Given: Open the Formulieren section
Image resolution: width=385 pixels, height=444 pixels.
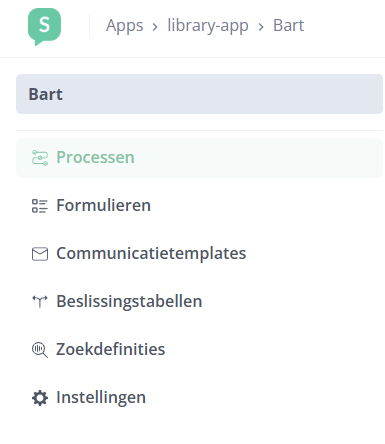Looking at the screenshot, I should (x=103, y=205).
